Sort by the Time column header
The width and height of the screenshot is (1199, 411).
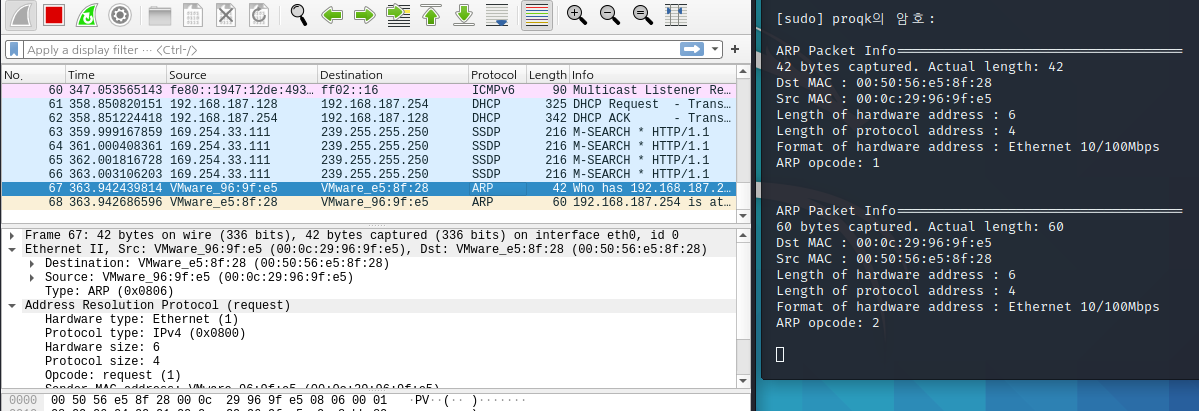click(115, 75)
